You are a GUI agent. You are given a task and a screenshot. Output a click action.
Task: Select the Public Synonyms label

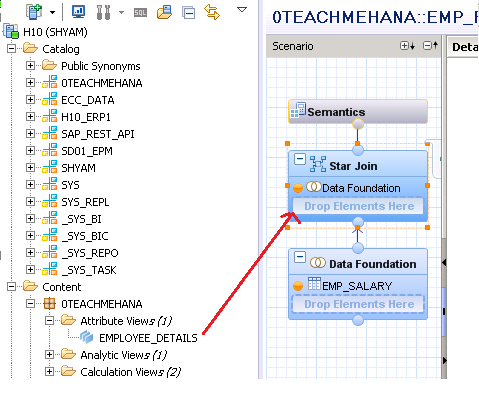[x=101, y=66]
